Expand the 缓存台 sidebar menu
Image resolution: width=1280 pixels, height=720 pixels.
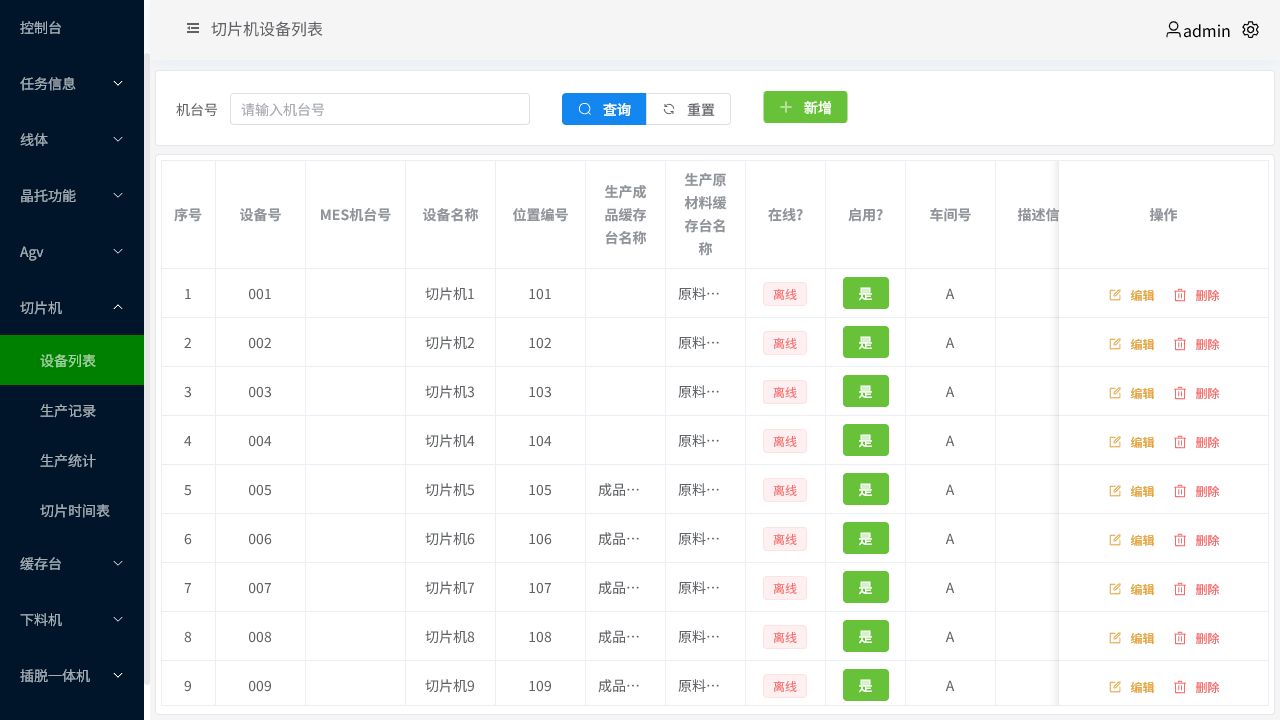(72, 564)
